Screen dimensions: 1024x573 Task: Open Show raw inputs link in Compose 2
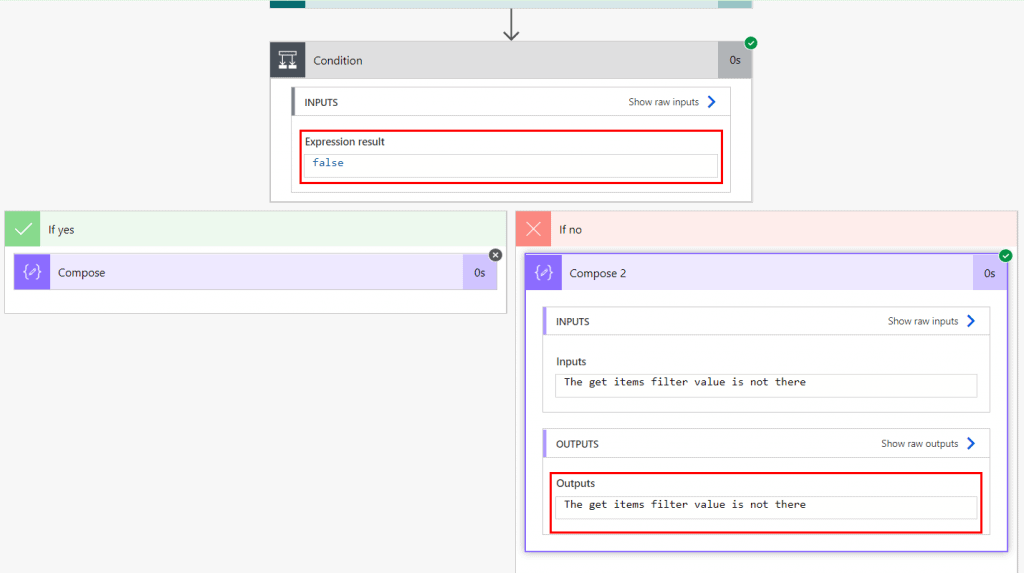[923, 321]
